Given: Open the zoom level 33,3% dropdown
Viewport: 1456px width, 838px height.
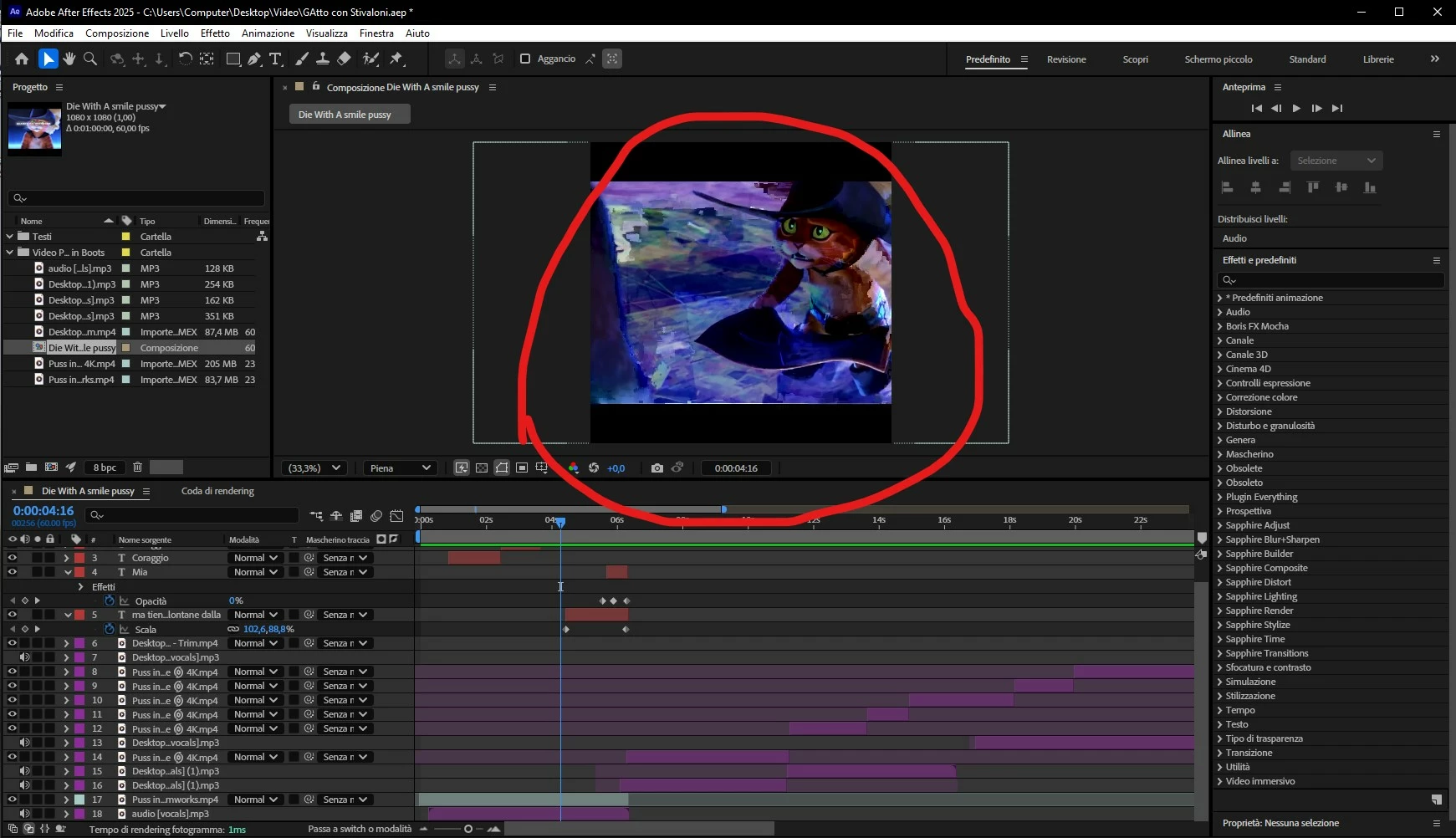Looking at the screenshot, I should pyautogui.click(x=314, y=468).
